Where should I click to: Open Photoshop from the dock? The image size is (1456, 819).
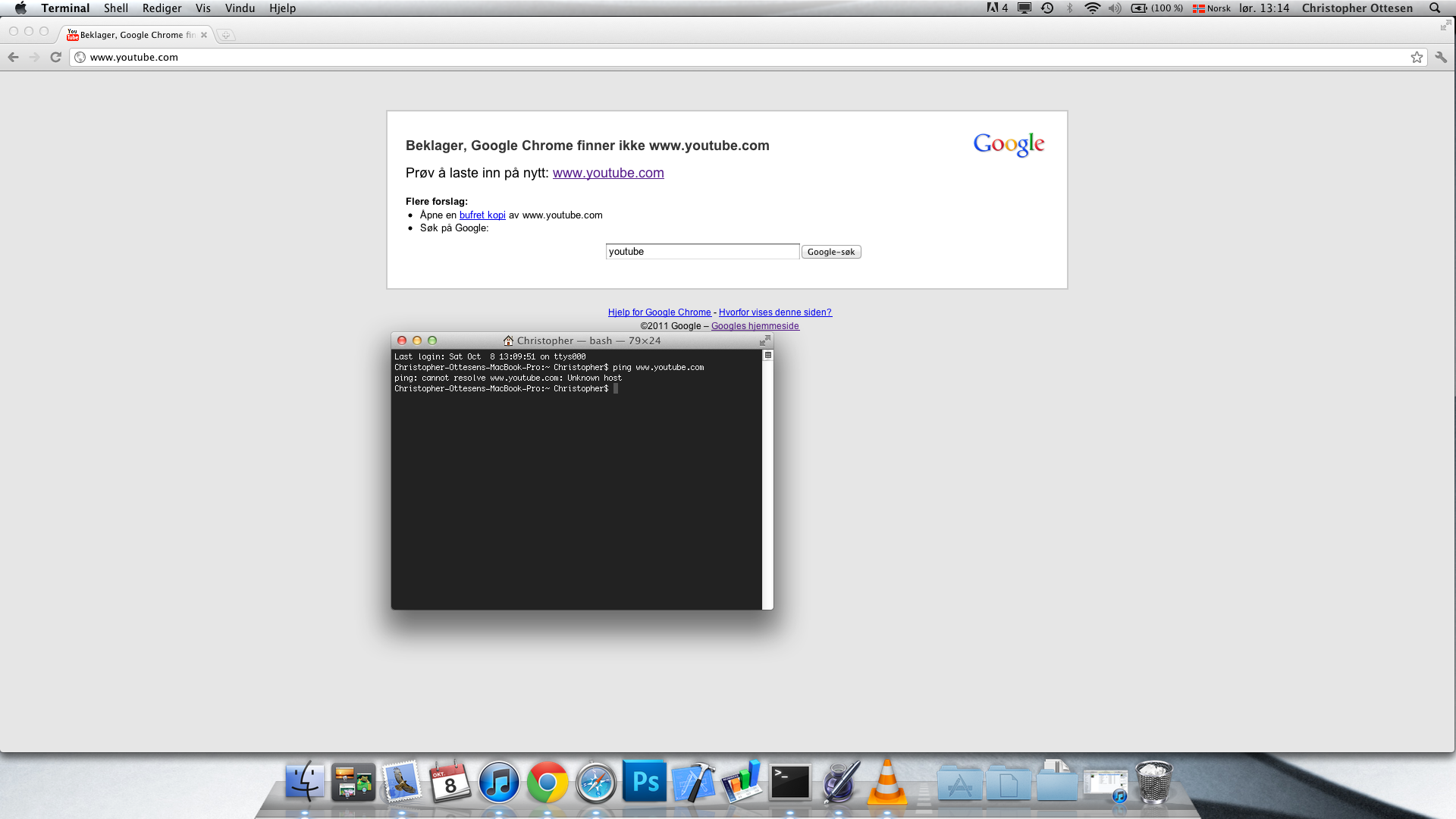[645, 782]
